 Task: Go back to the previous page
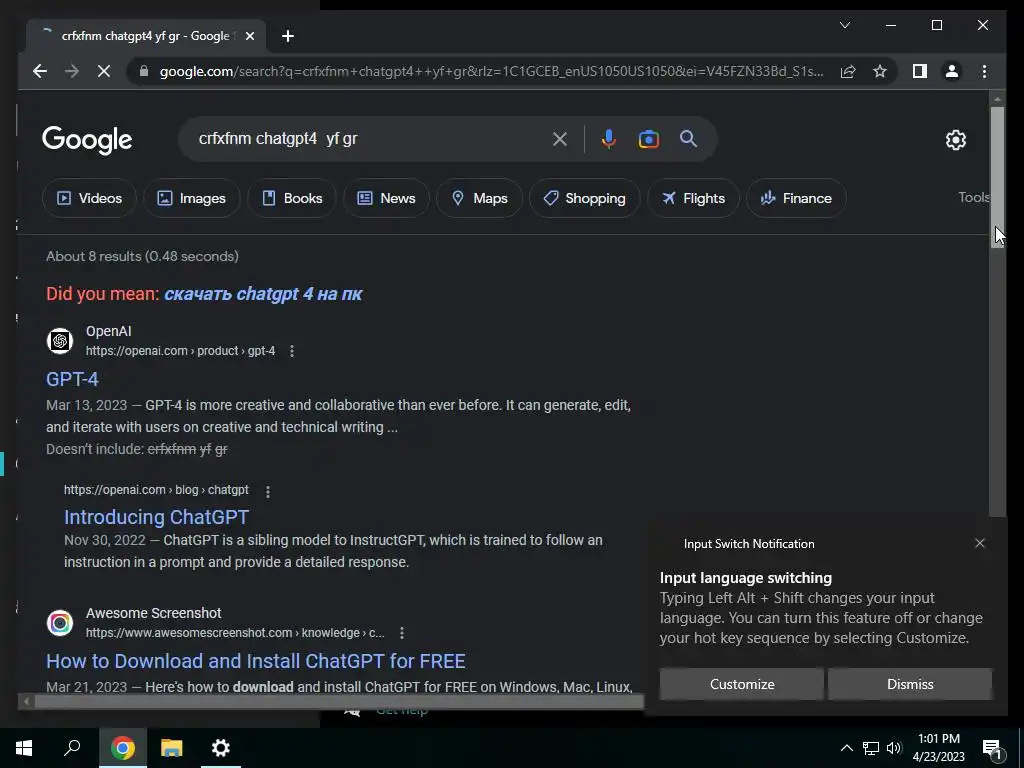(x=40, y=71)
